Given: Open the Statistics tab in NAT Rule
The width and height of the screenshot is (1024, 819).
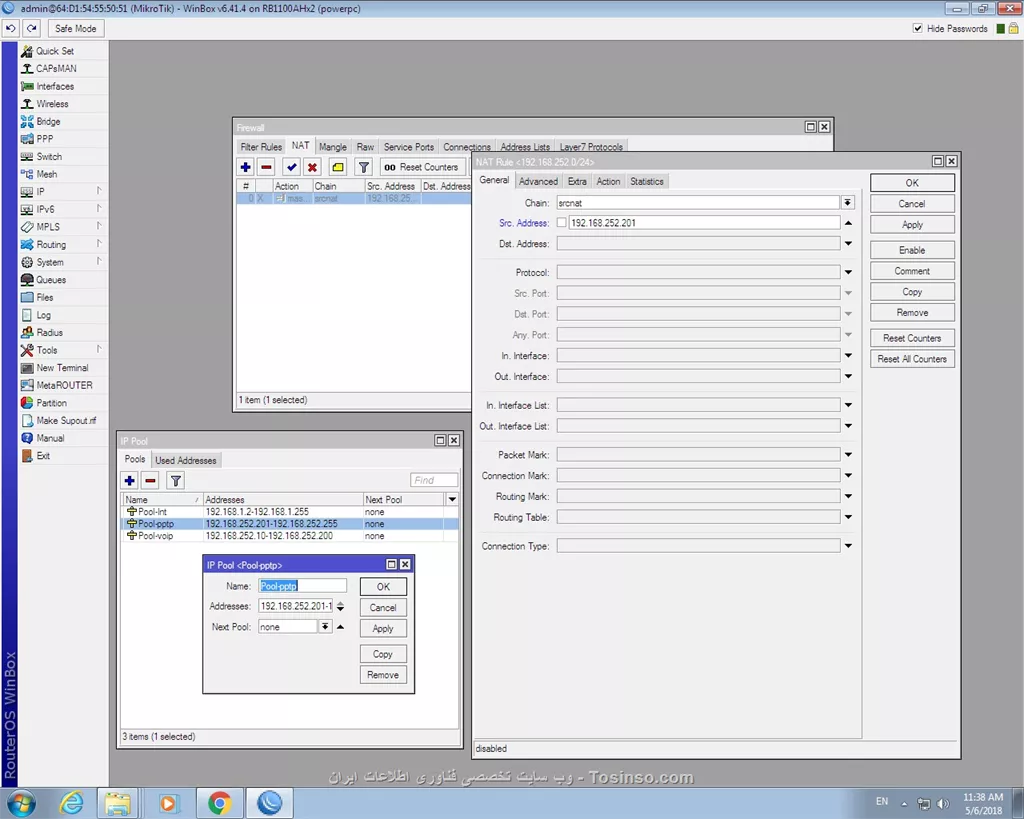Looking at the screenshot, I should 647,182.
